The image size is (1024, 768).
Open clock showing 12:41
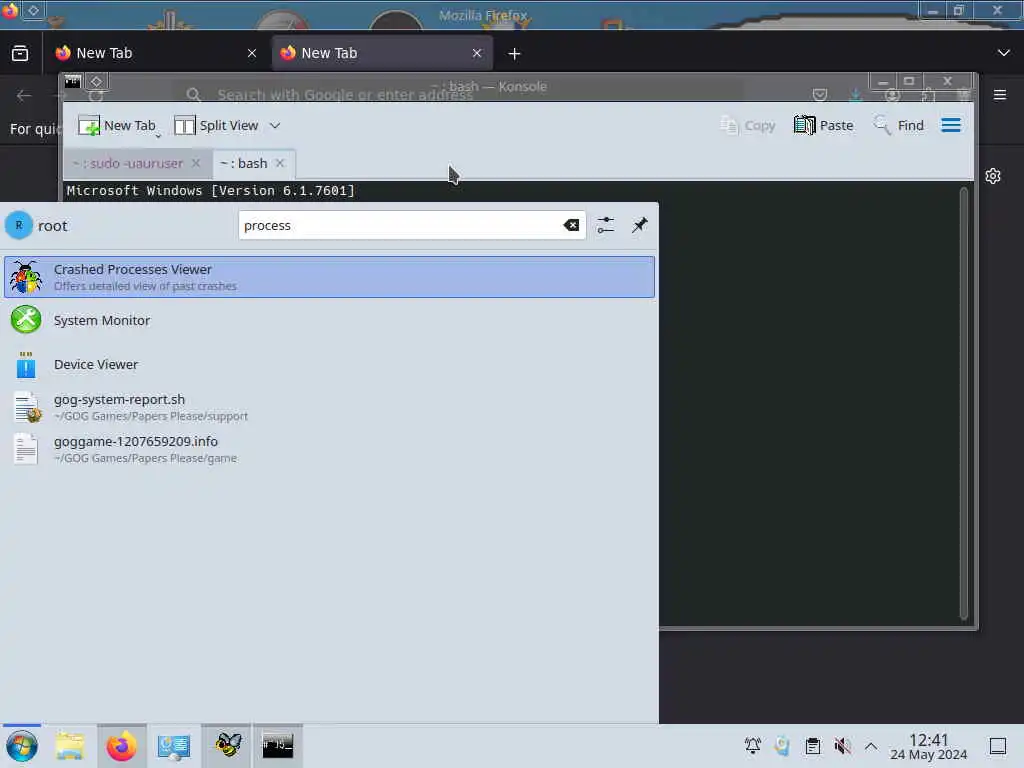929,746
